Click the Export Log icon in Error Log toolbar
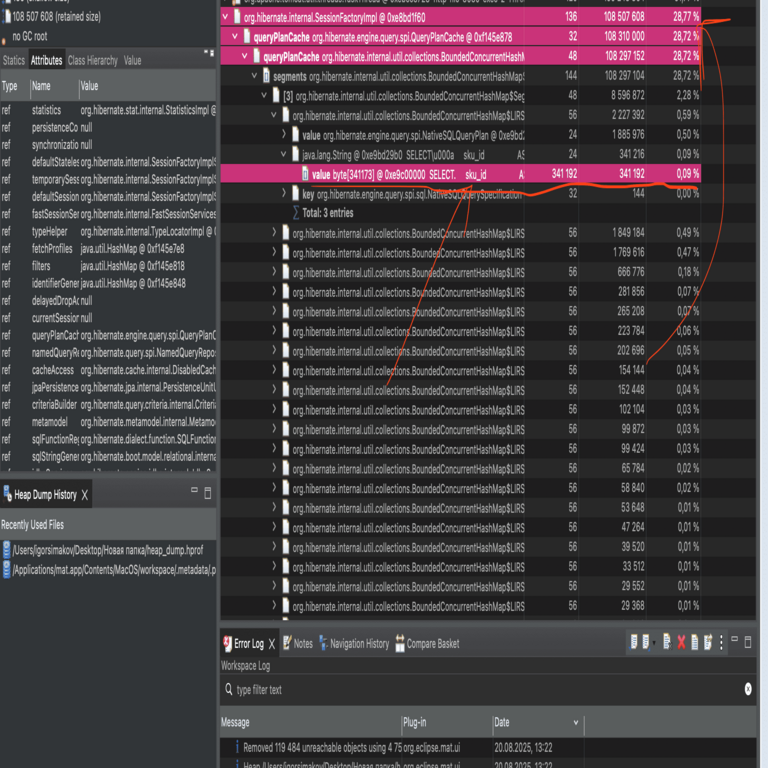This screenshot has width=768, height=768. click(636, 643)
